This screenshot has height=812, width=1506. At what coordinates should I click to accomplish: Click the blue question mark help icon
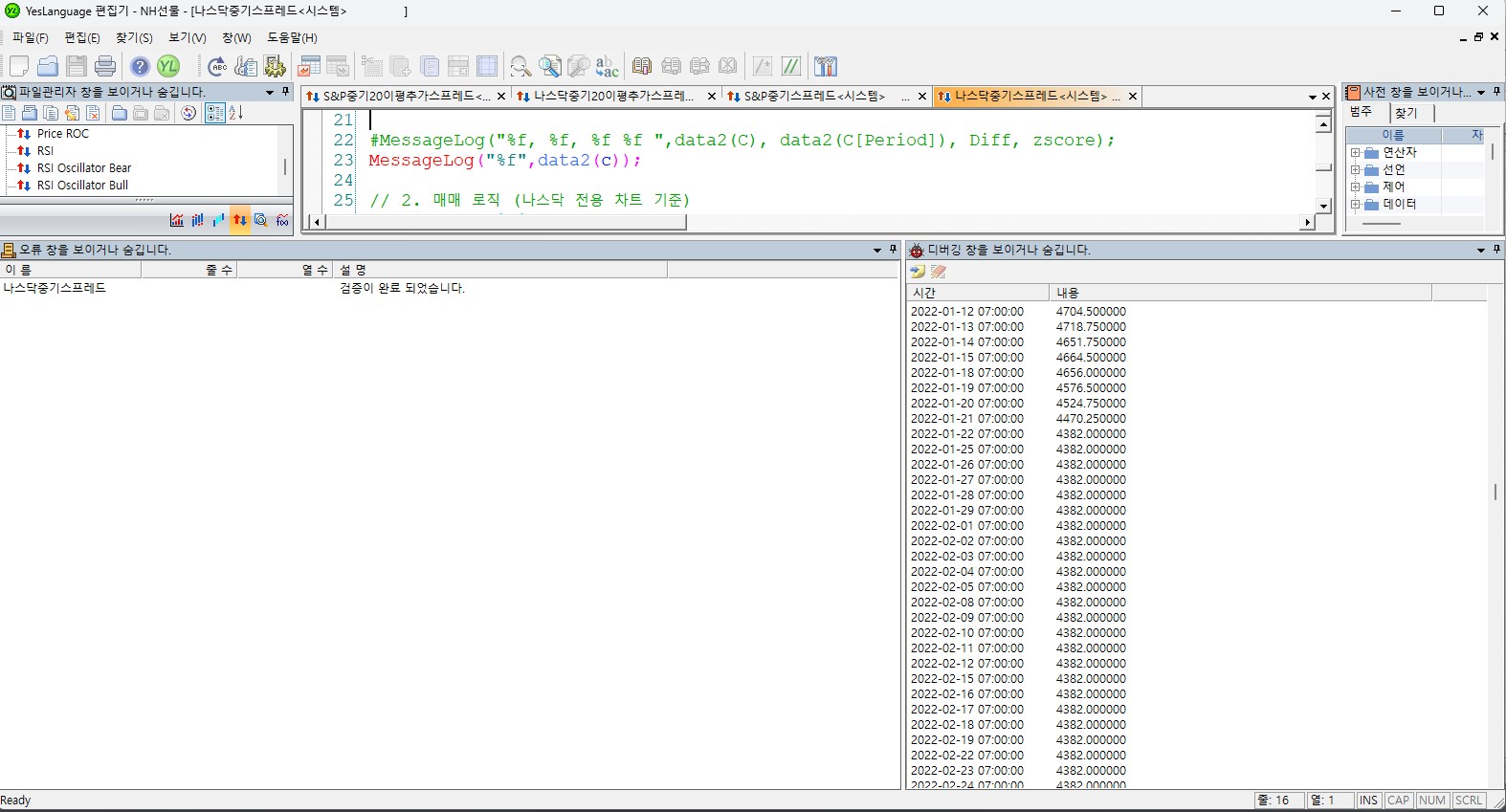click(140, 66)
